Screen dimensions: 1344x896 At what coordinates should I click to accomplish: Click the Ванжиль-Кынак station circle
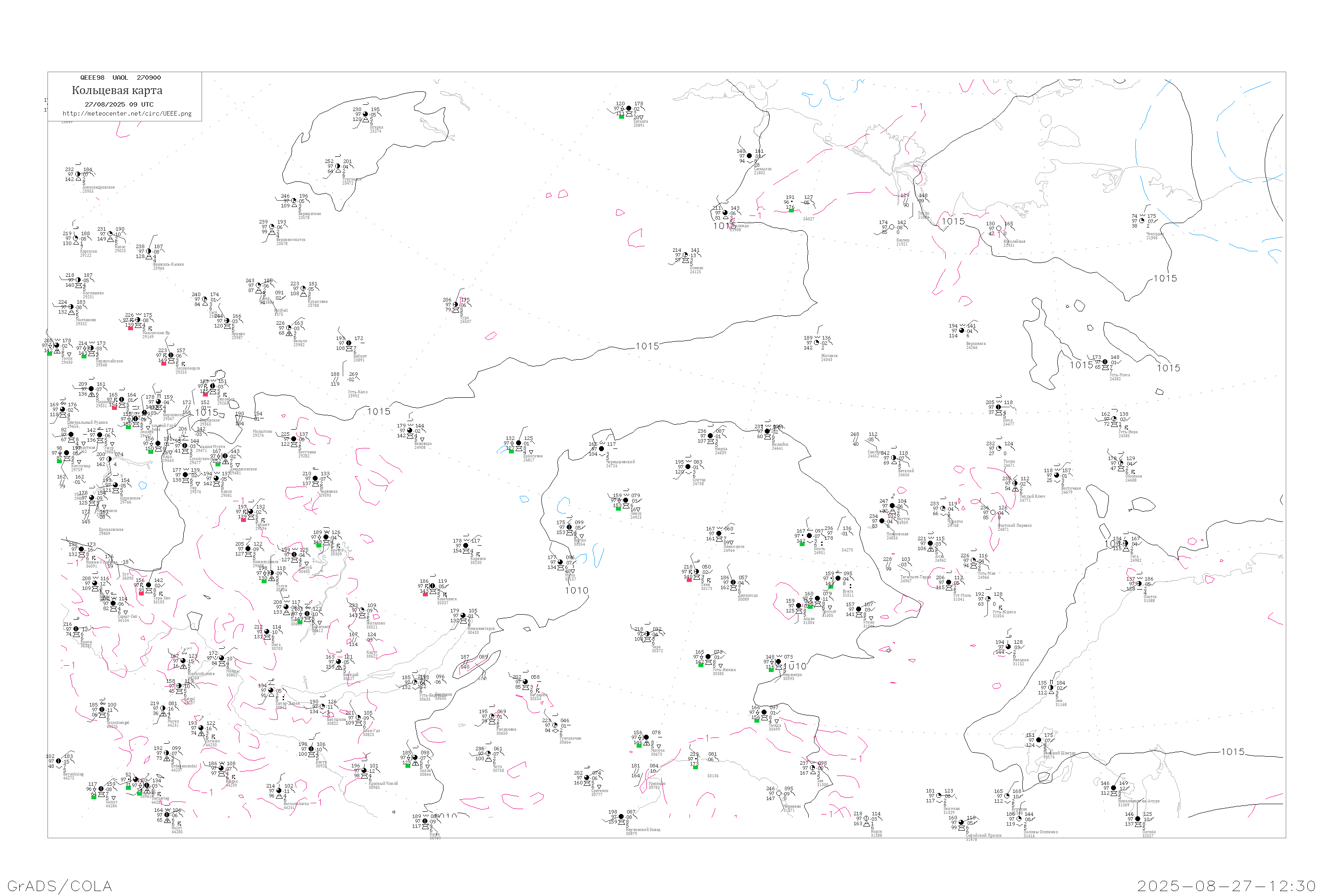pos(149,251)
